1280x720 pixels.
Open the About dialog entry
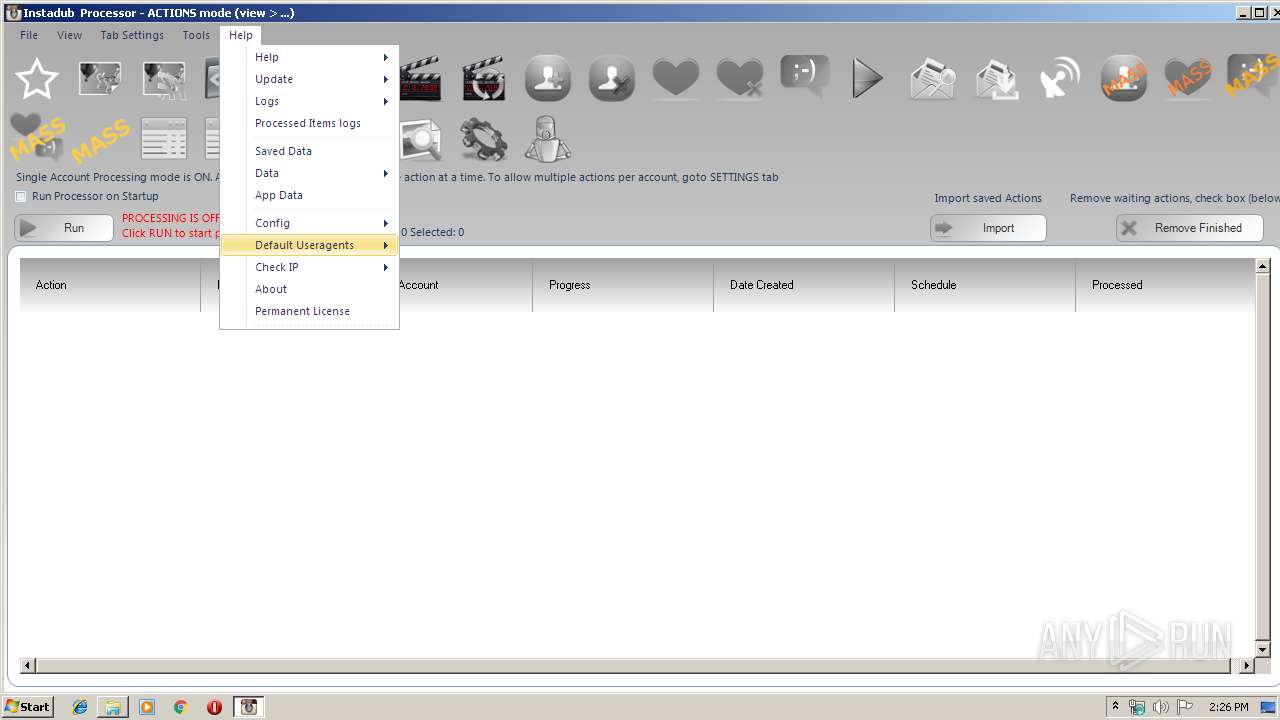coord(309,289)
